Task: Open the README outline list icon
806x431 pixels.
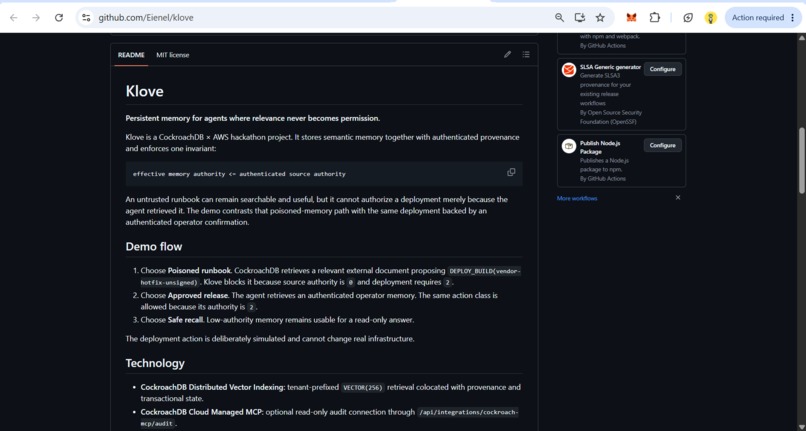Action: point(526,55)
